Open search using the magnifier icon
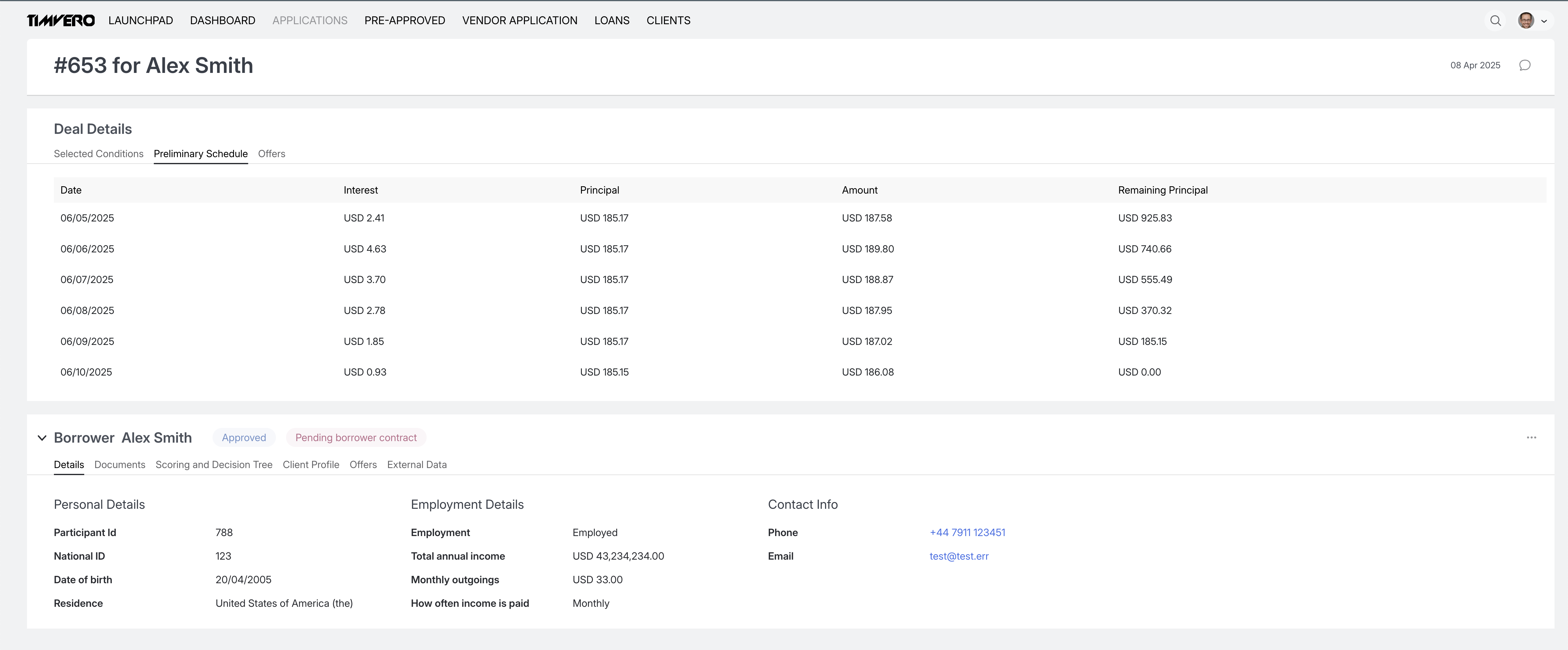 (1495, 20)
